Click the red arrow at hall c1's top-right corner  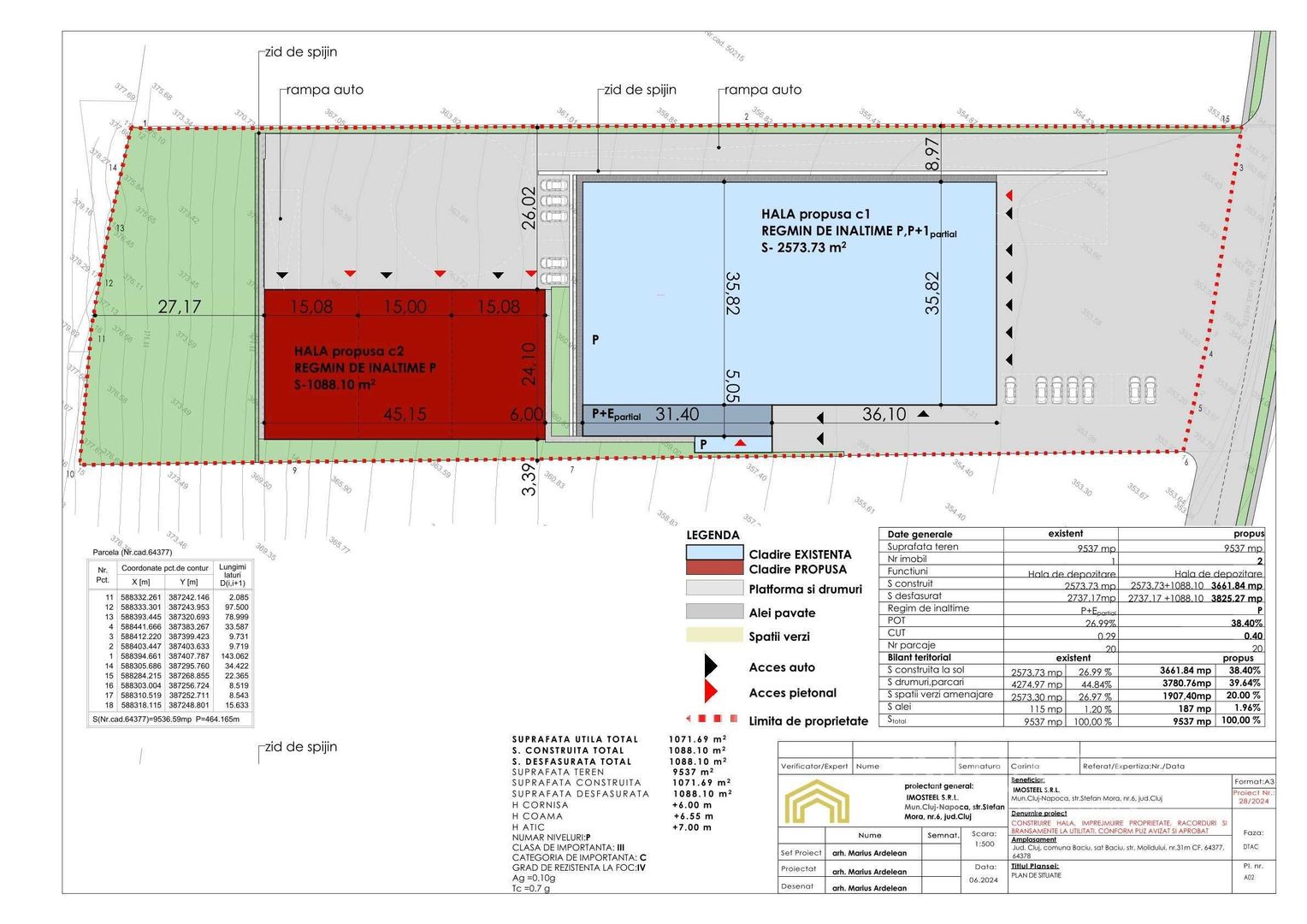point(1009,195)
